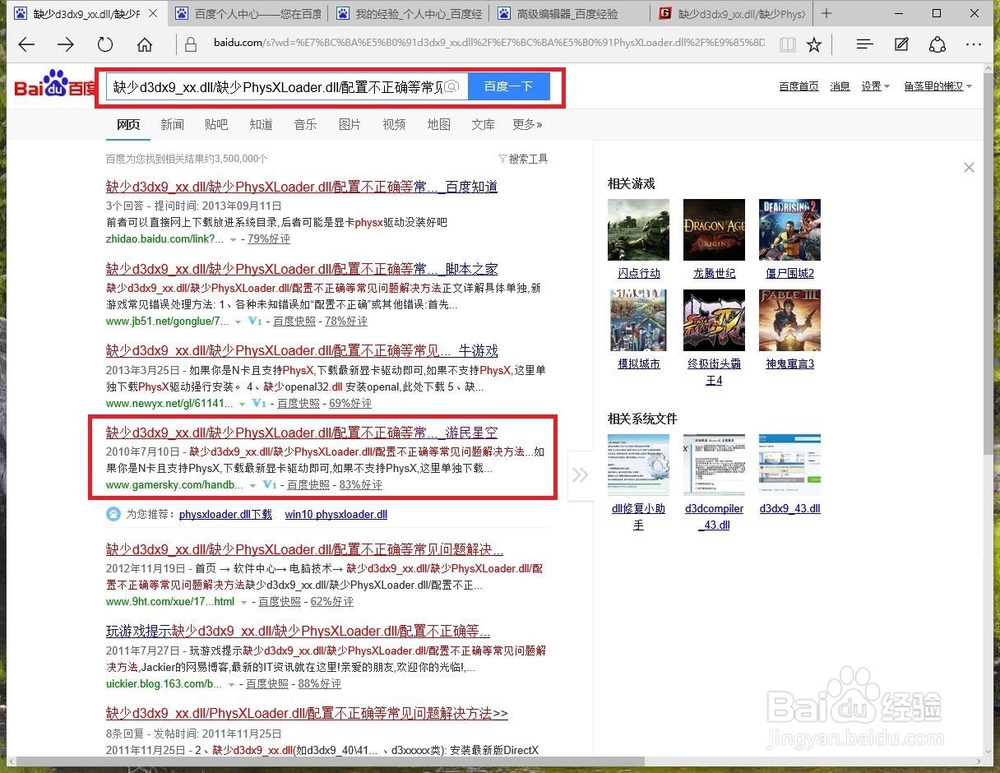Open the Share icon in toolbar

(x=937, y=45)
